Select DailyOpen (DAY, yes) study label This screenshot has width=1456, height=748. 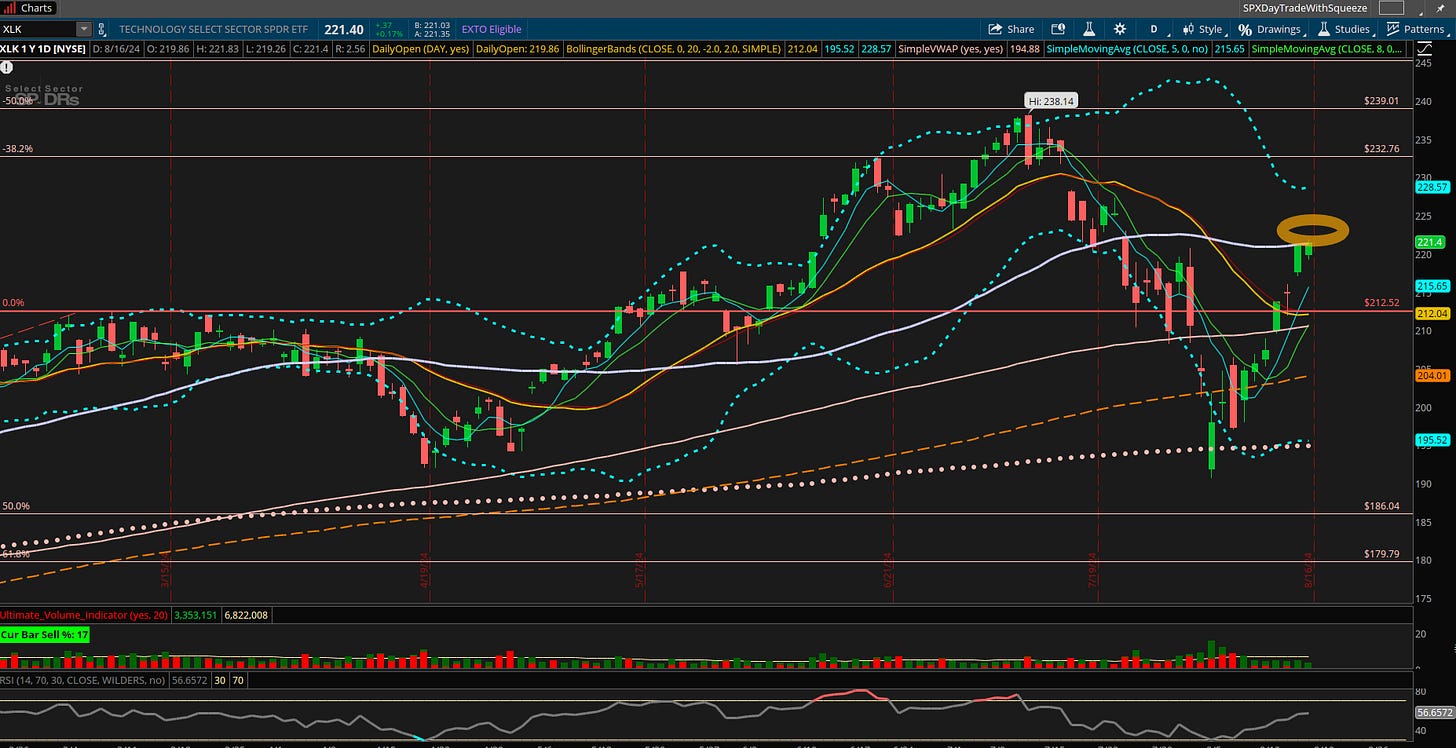(x=420, y=48)
